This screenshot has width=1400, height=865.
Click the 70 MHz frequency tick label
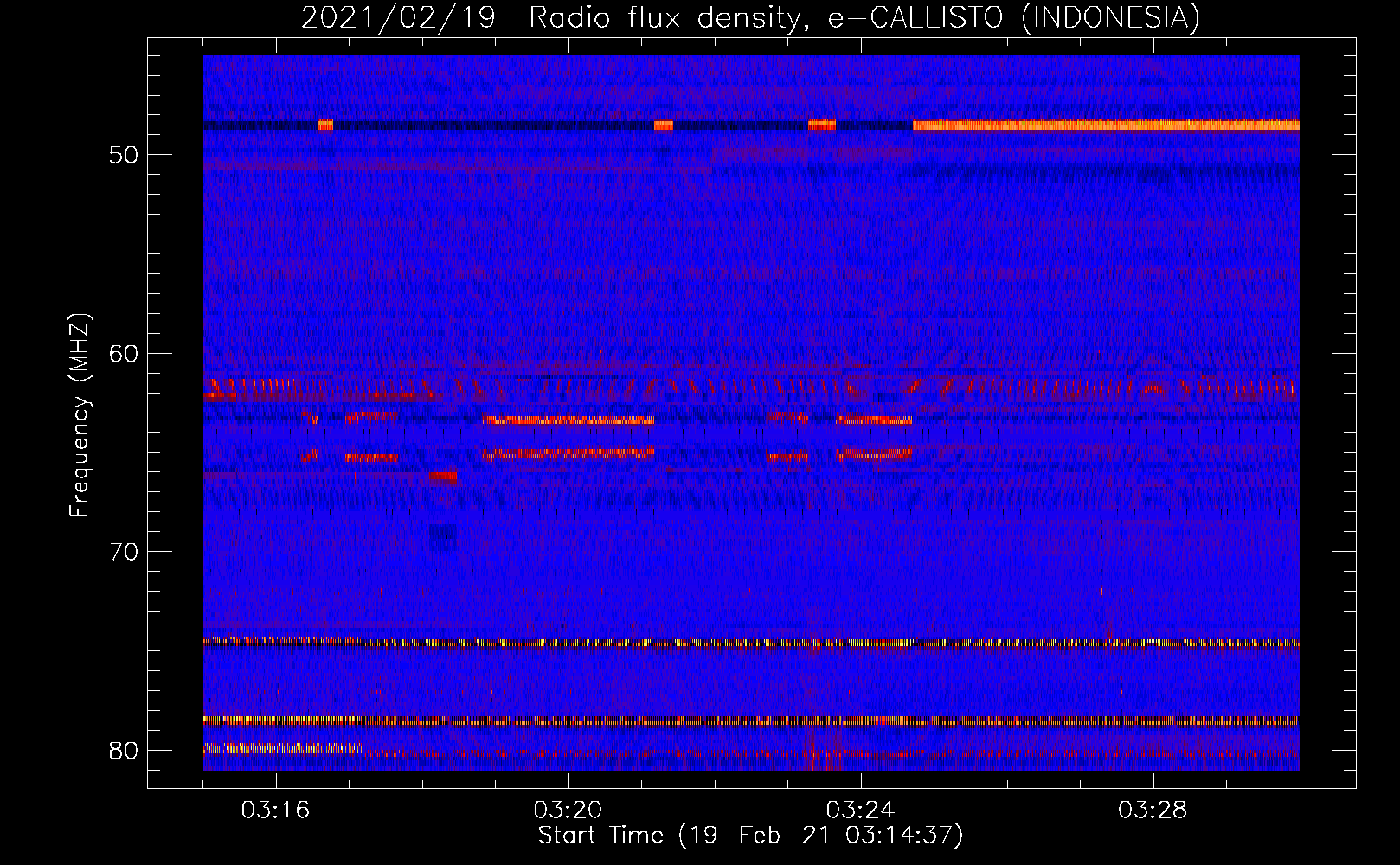[124, 552]
